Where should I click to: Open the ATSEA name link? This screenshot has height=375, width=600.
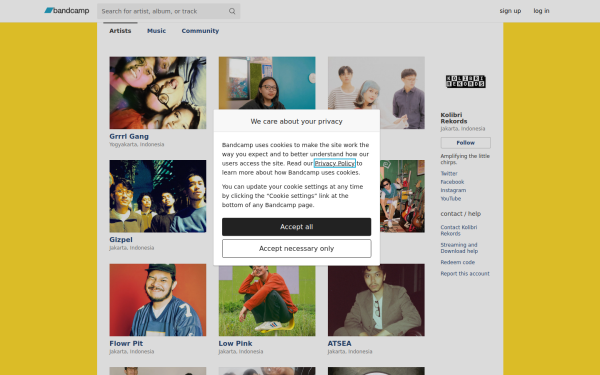(339, 343)
